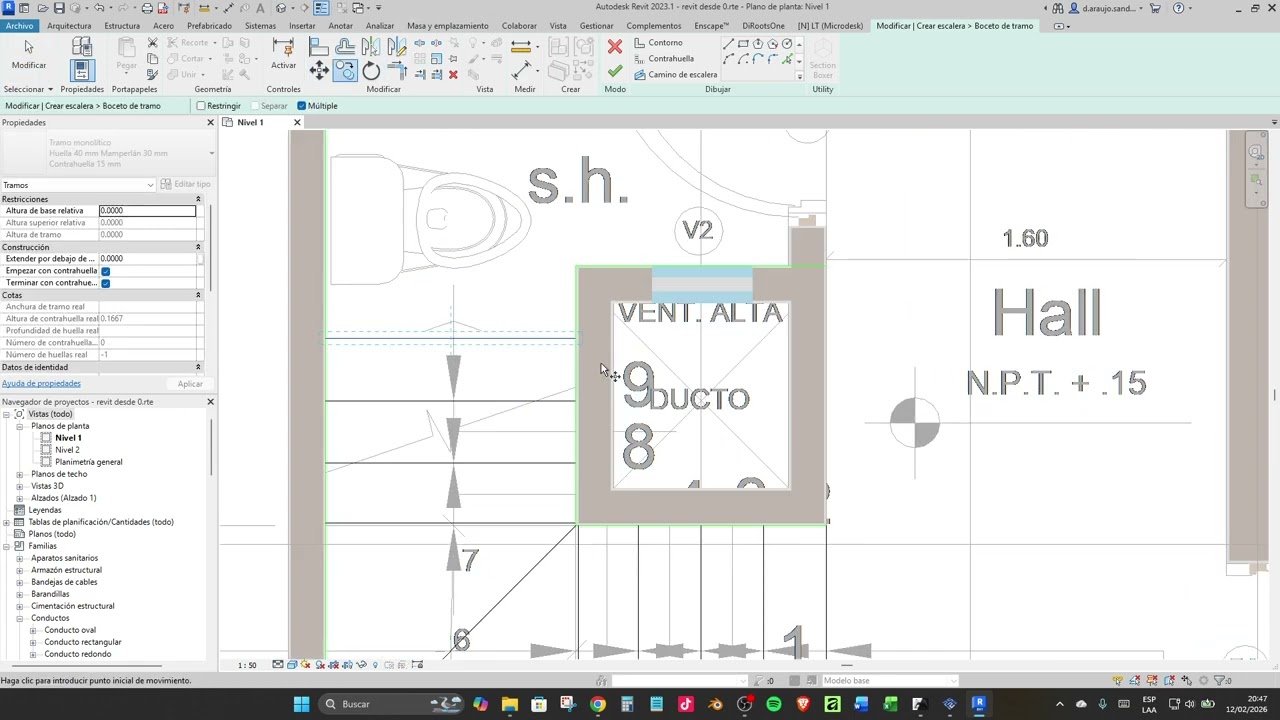Open the Estructura ribbon tab
1280x720 pixels.
(122, 26)
